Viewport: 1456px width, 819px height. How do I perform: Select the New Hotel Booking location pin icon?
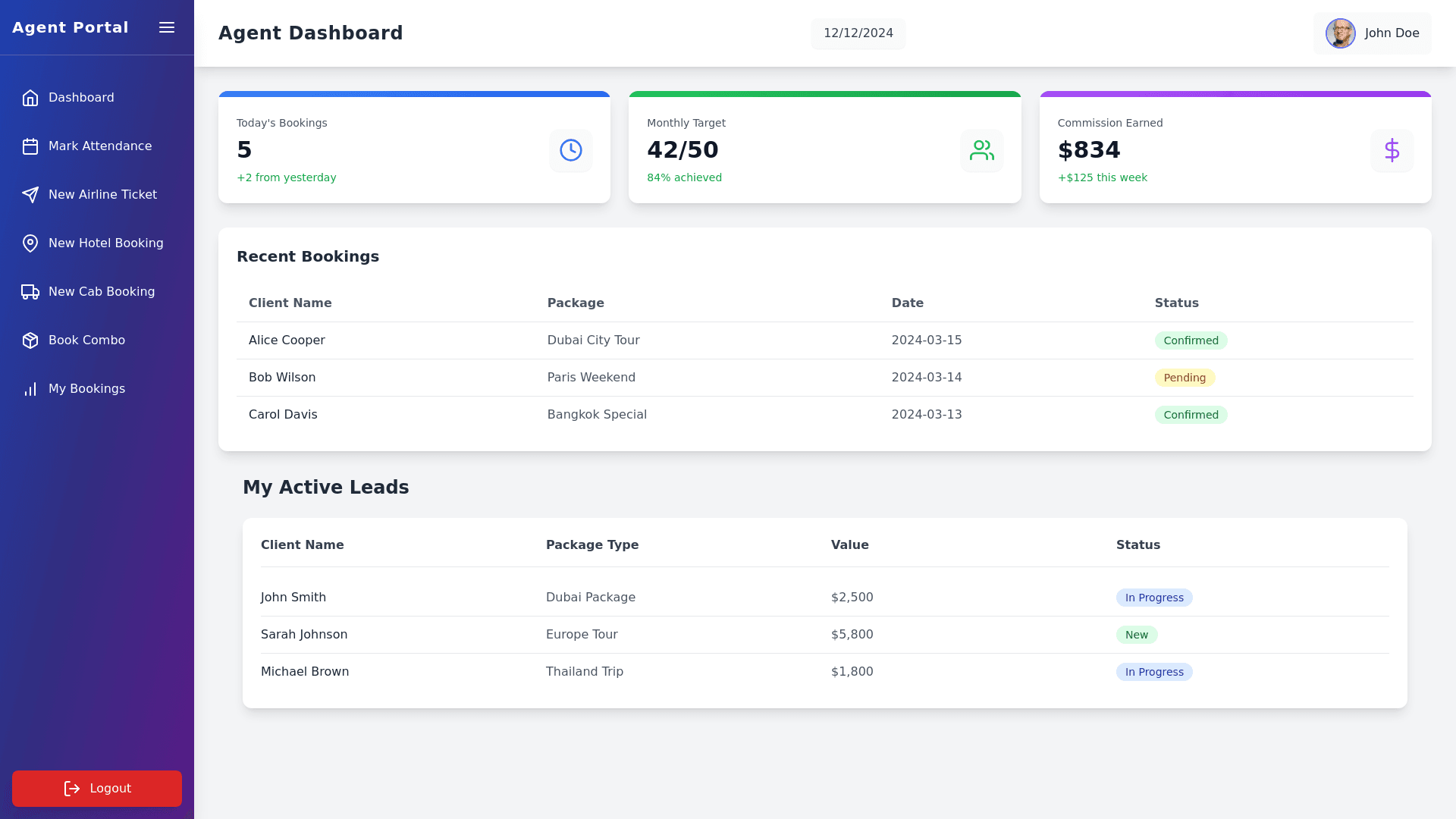coord(30,243)
